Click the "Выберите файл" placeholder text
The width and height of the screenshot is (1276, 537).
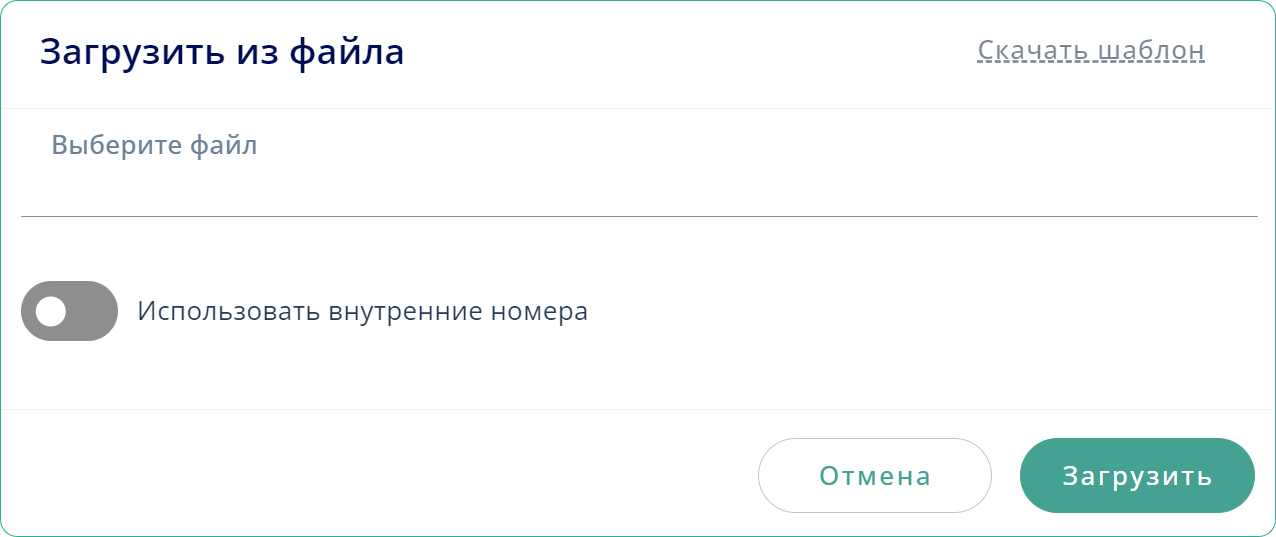pyautogui.click(x=154, y=146)
